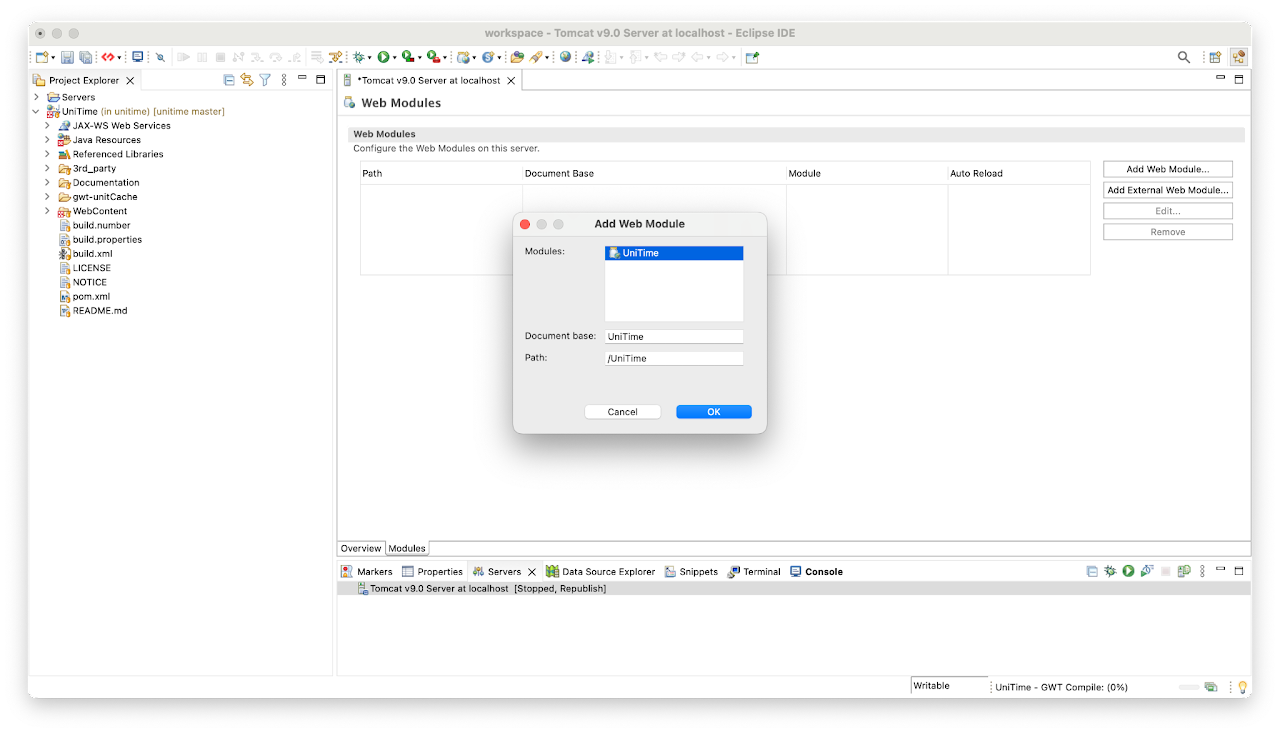Select the Java EE perspective icon

pos(1239,58)
